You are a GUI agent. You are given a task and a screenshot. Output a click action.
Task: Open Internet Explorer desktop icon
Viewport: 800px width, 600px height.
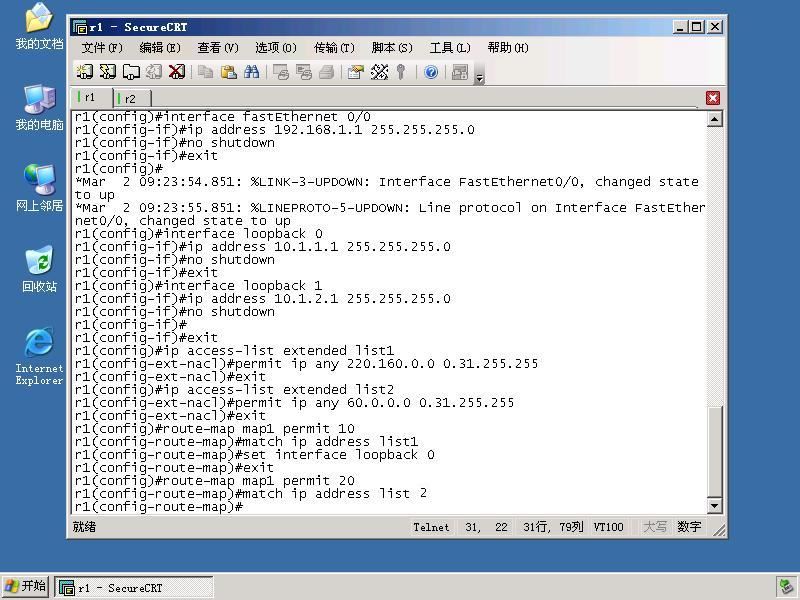coord(39,357)
